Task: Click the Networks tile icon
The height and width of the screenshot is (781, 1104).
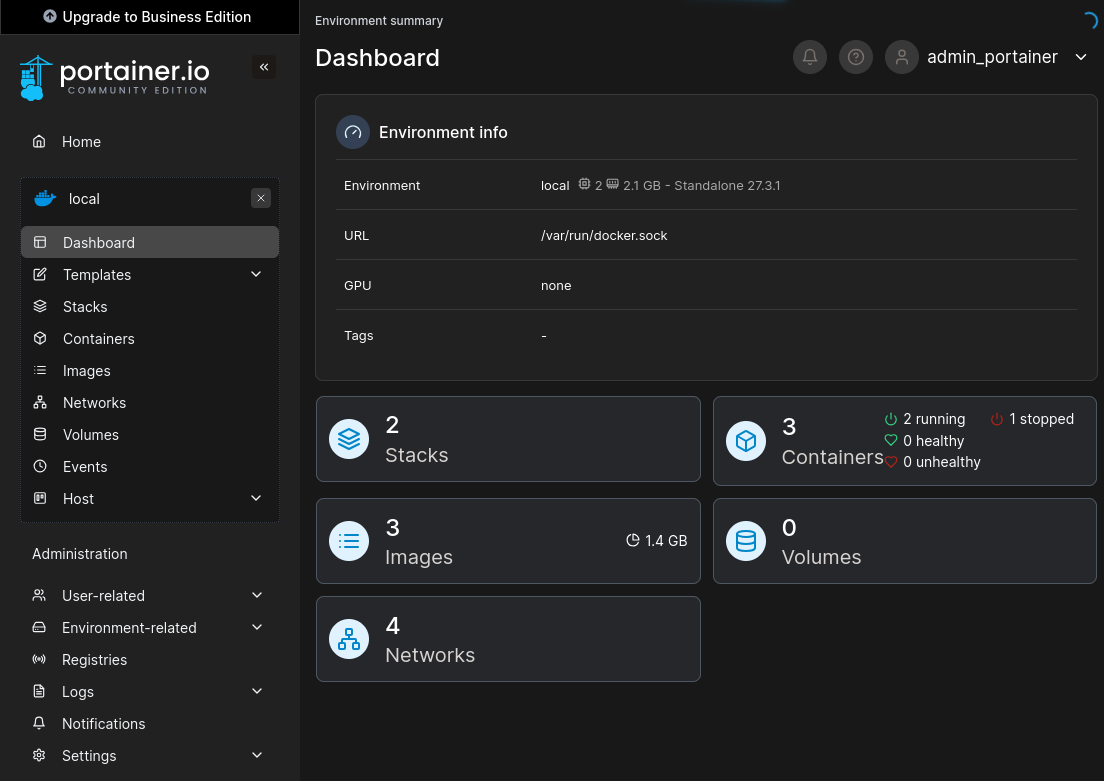Action: click(349, 639)
